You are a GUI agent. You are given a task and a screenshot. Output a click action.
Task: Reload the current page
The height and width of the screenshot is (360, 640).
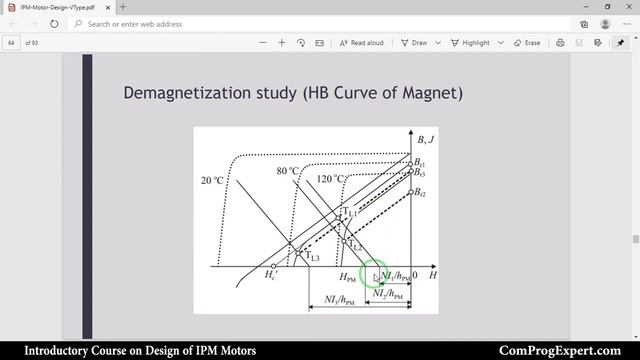(54, 24)
